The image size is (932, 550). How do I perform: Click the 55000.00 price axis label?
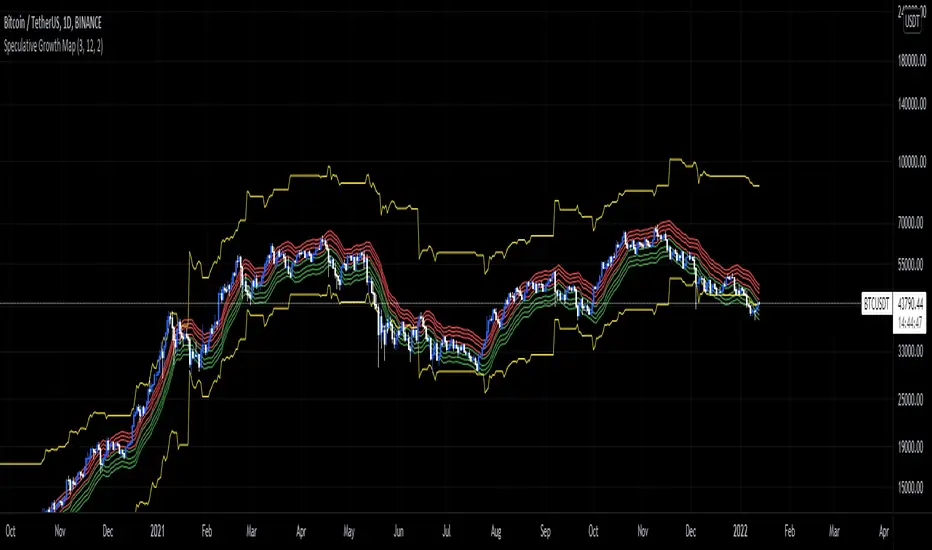[x=911, y=265]
